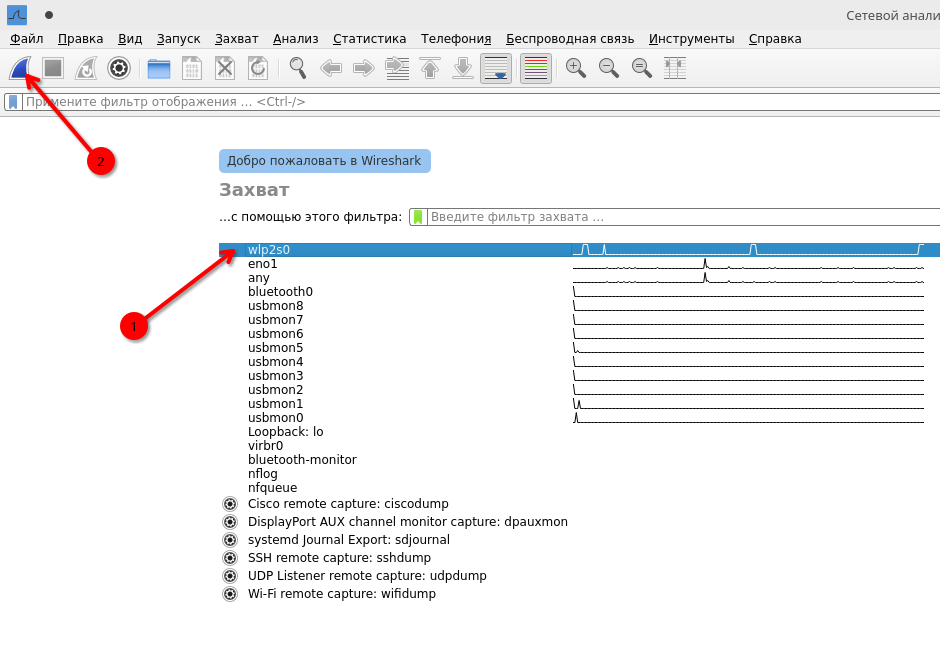Open the Захват menu
The image size is (940, 650).
point(236,39)
